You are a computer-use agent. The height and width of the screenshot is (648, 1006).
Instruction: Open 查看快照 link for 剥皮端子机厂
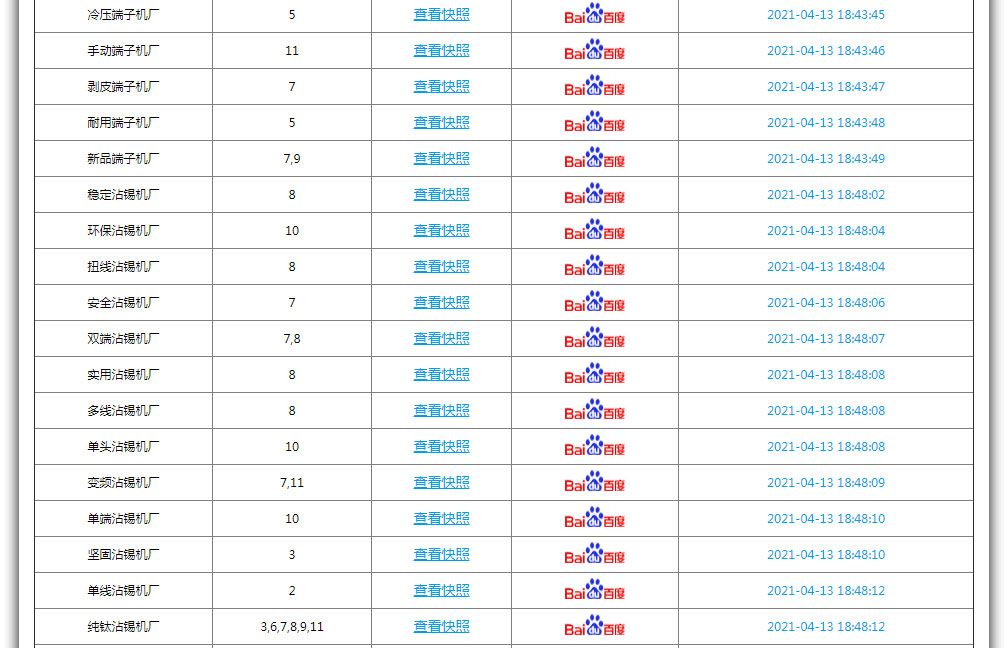coord(441,86)
